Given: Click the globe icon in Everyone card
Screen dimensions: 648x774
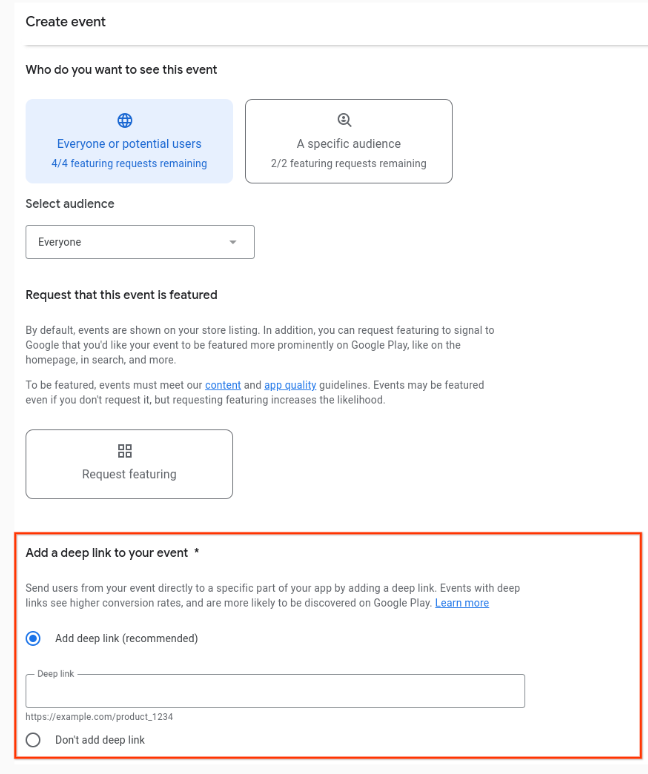Looking at the screenshot, I should coord(125,120).
